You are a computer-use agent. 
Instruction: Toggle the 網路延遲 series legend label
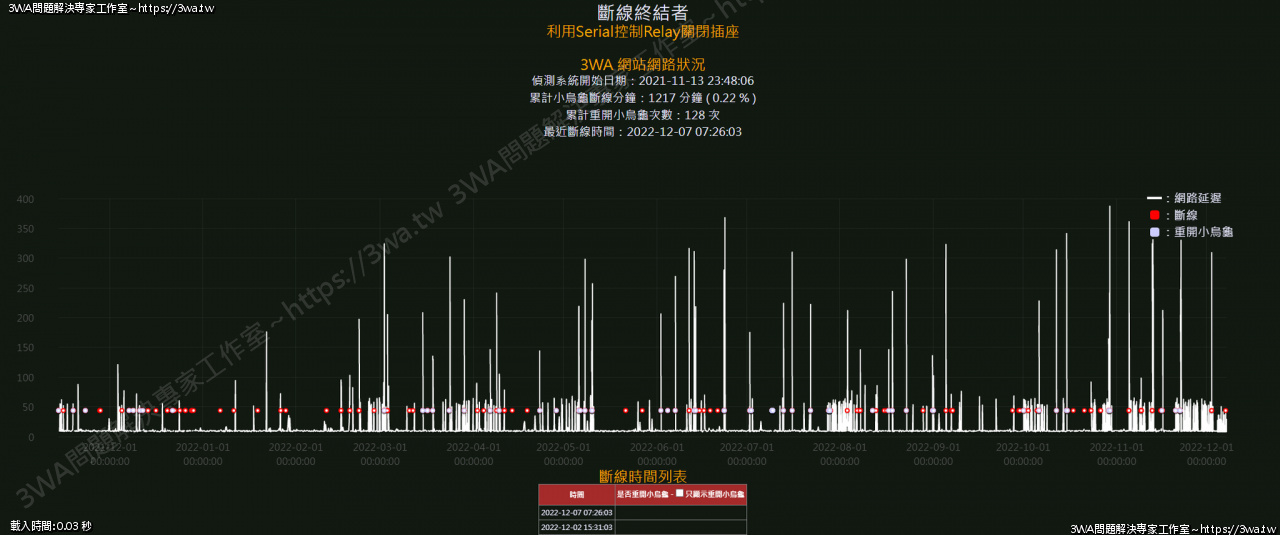coord(1197,199)
